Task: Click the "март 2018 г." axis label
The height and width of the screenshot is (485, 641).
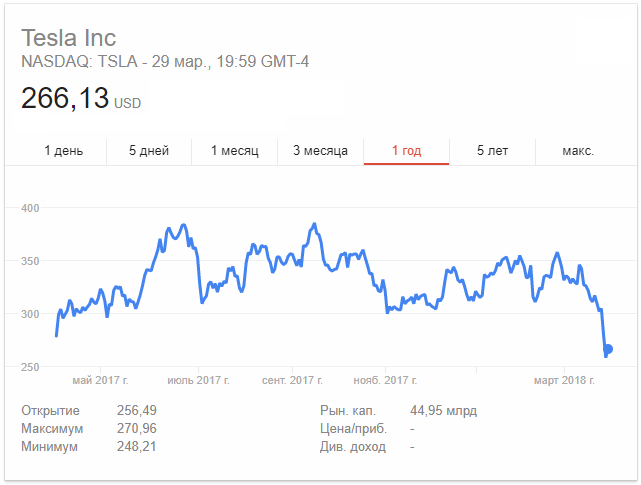Action: click(x=564, y=381)
